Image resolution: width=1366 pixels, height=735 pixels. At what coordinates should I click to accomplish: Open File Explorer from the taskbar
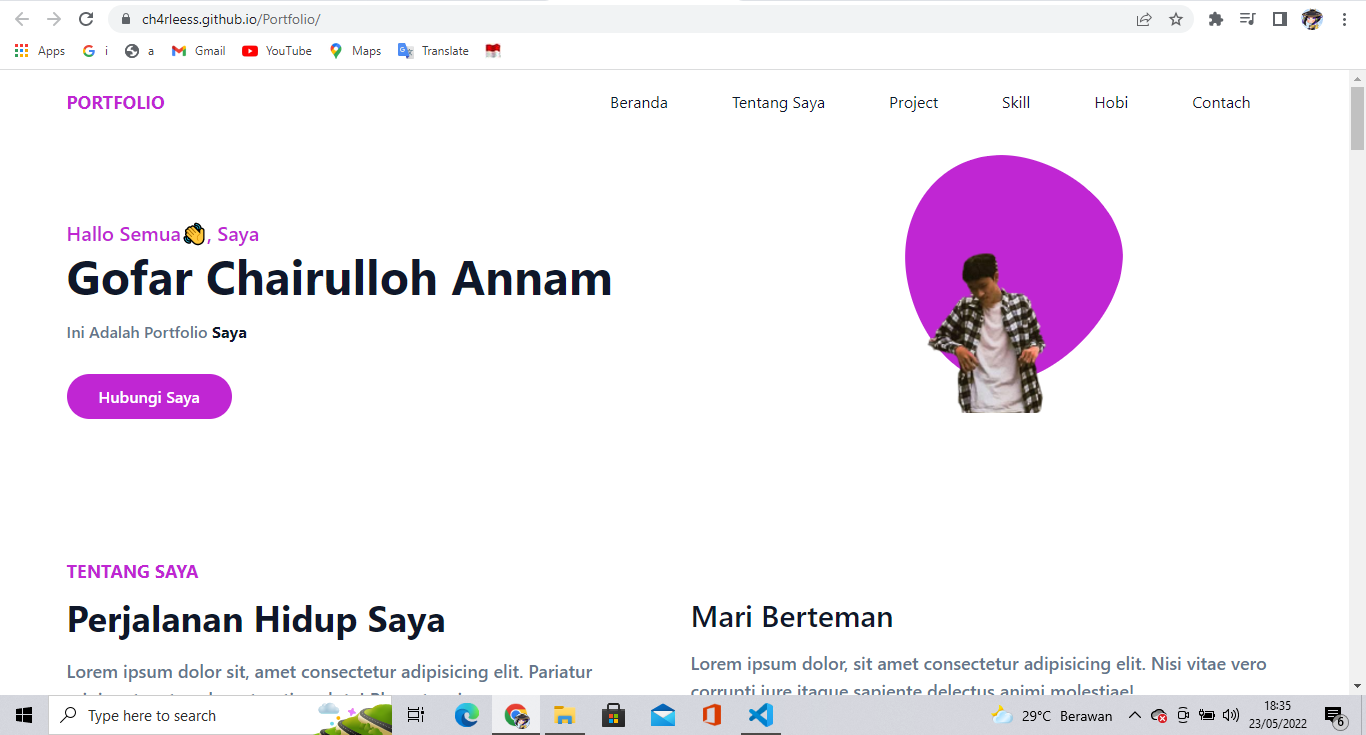click(x=565, y=715)
